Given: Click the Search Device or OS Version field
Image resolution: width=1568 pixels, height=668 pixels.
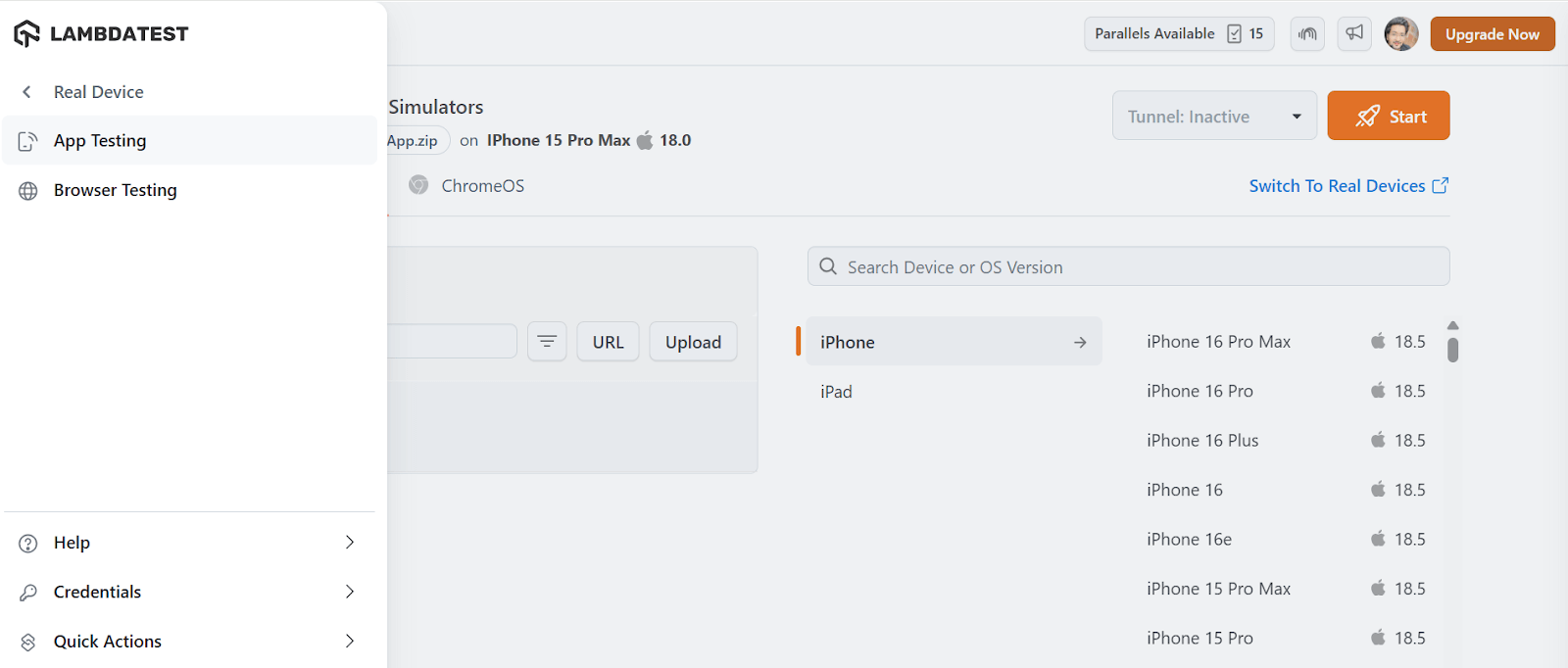Looking at the screenshot, I should coord(1127,267).
